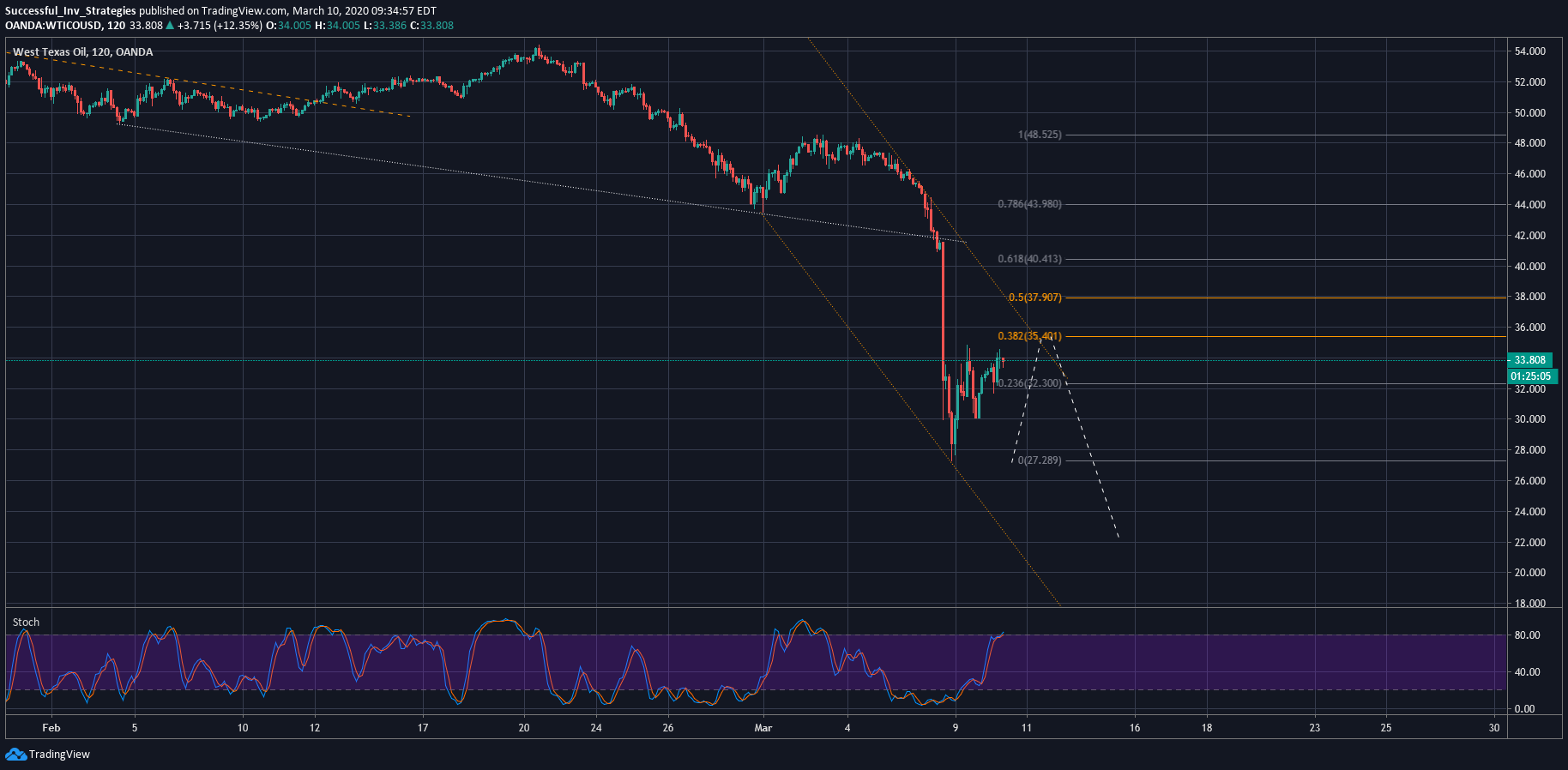The image size is (1568, 770).
Task: Click the 20.000 price scale label
Action: pos(1530,573)
